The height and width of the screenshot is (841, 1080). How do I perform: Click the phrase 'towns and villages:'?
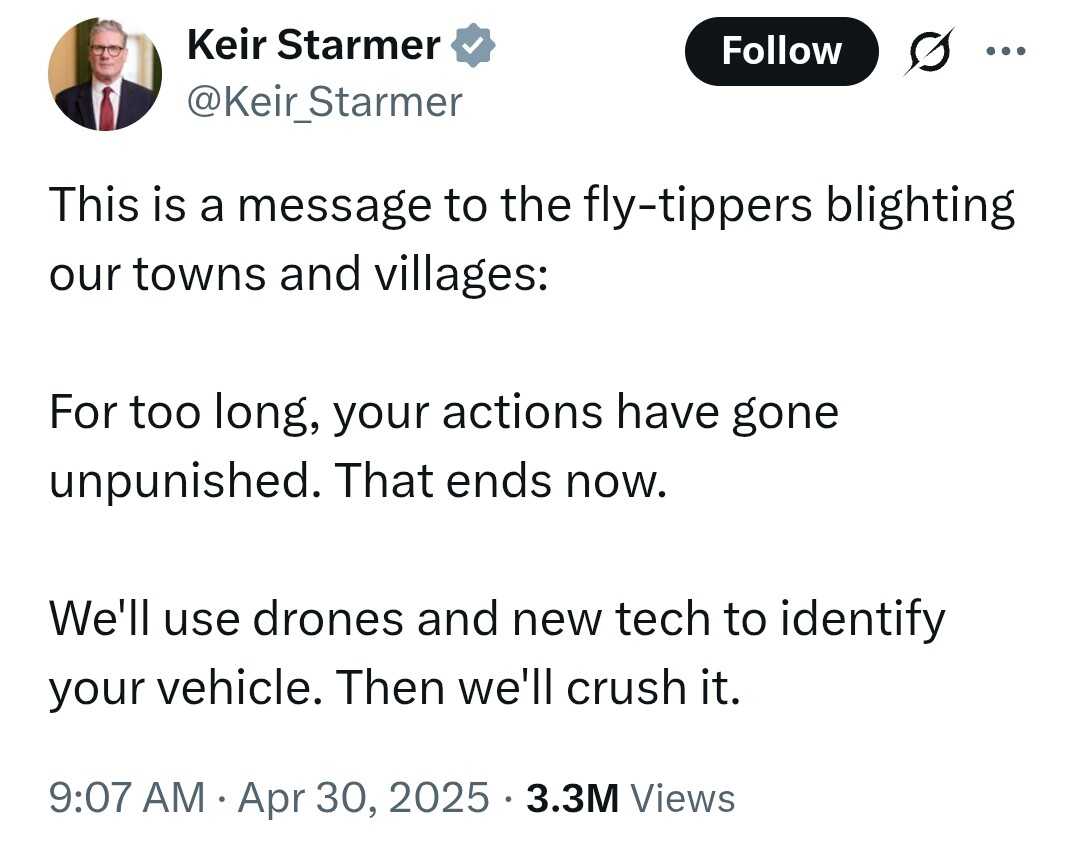341,273
